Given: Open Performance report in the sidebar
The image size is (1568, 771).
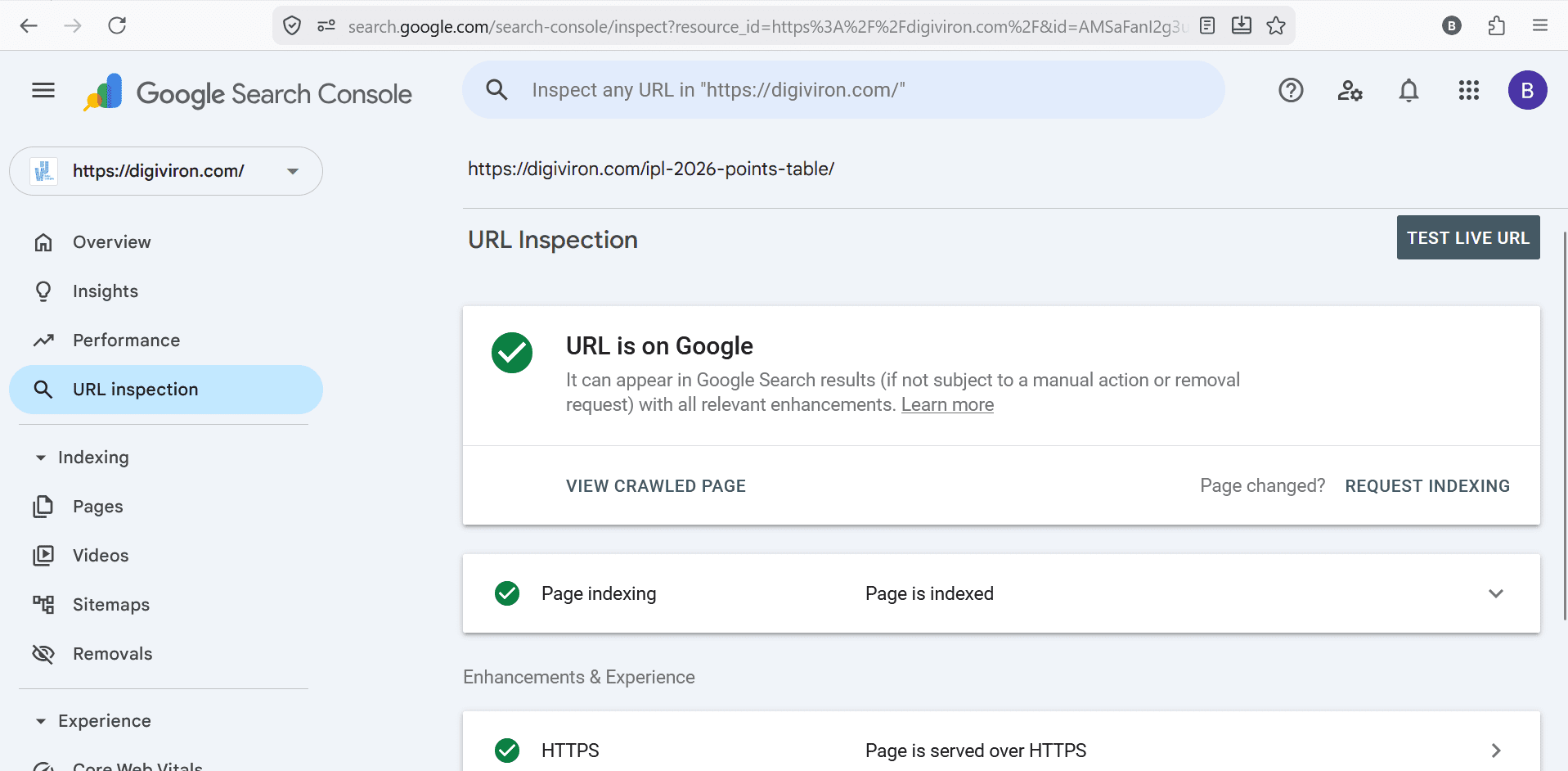Looking at the screenshot, I should [166, 340].
